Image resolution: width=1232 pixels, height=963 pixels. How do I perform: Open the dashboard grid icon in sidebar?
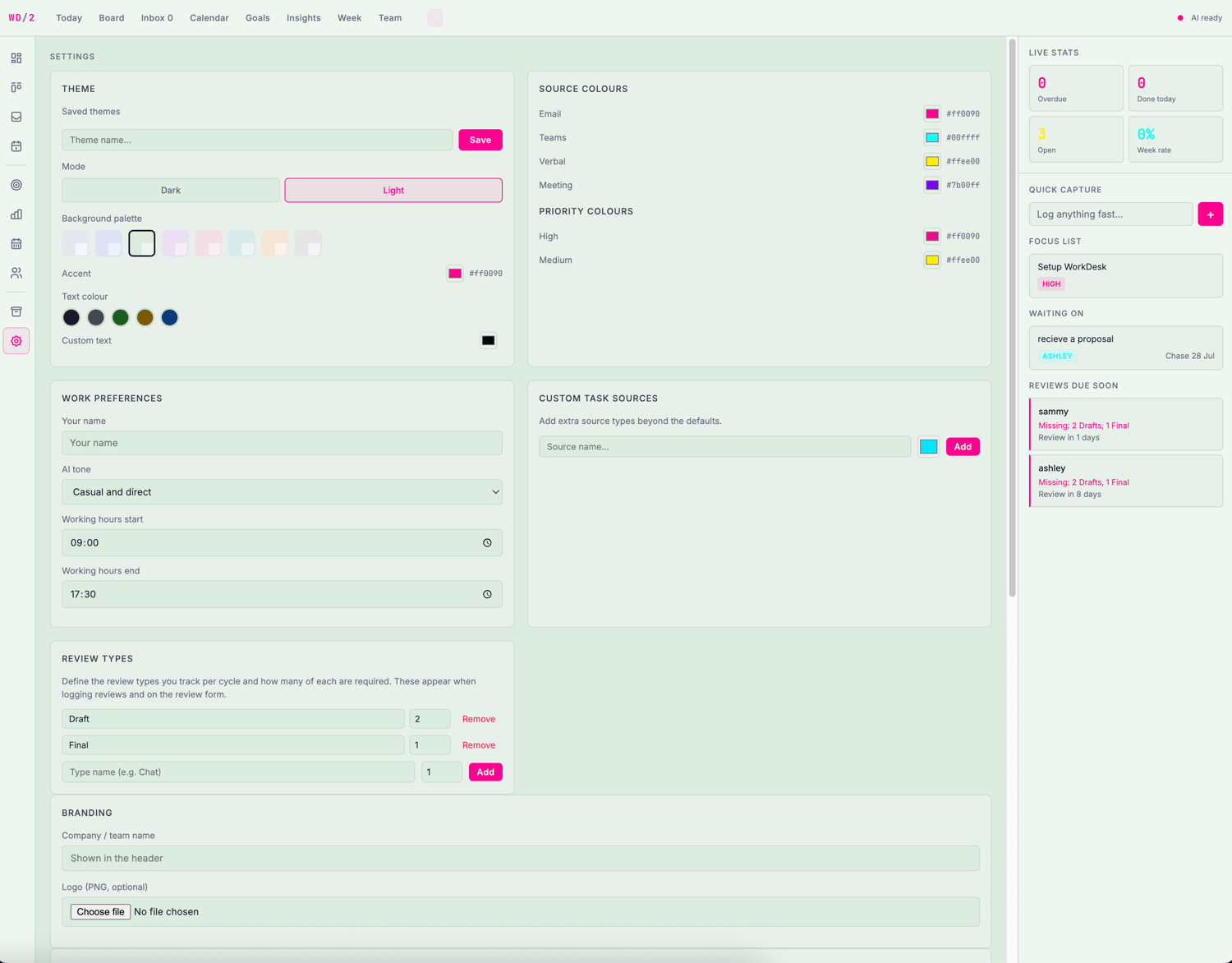click(x=16, y=58)
